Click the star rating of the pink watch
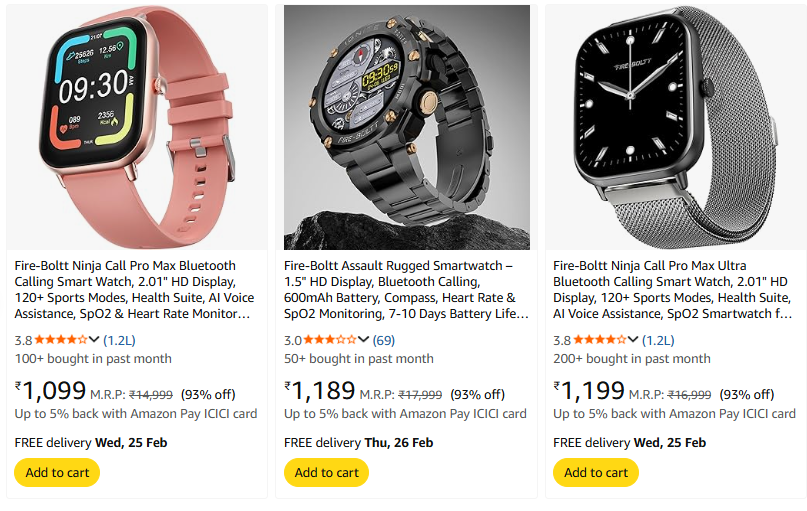 (x=61, y=339)
